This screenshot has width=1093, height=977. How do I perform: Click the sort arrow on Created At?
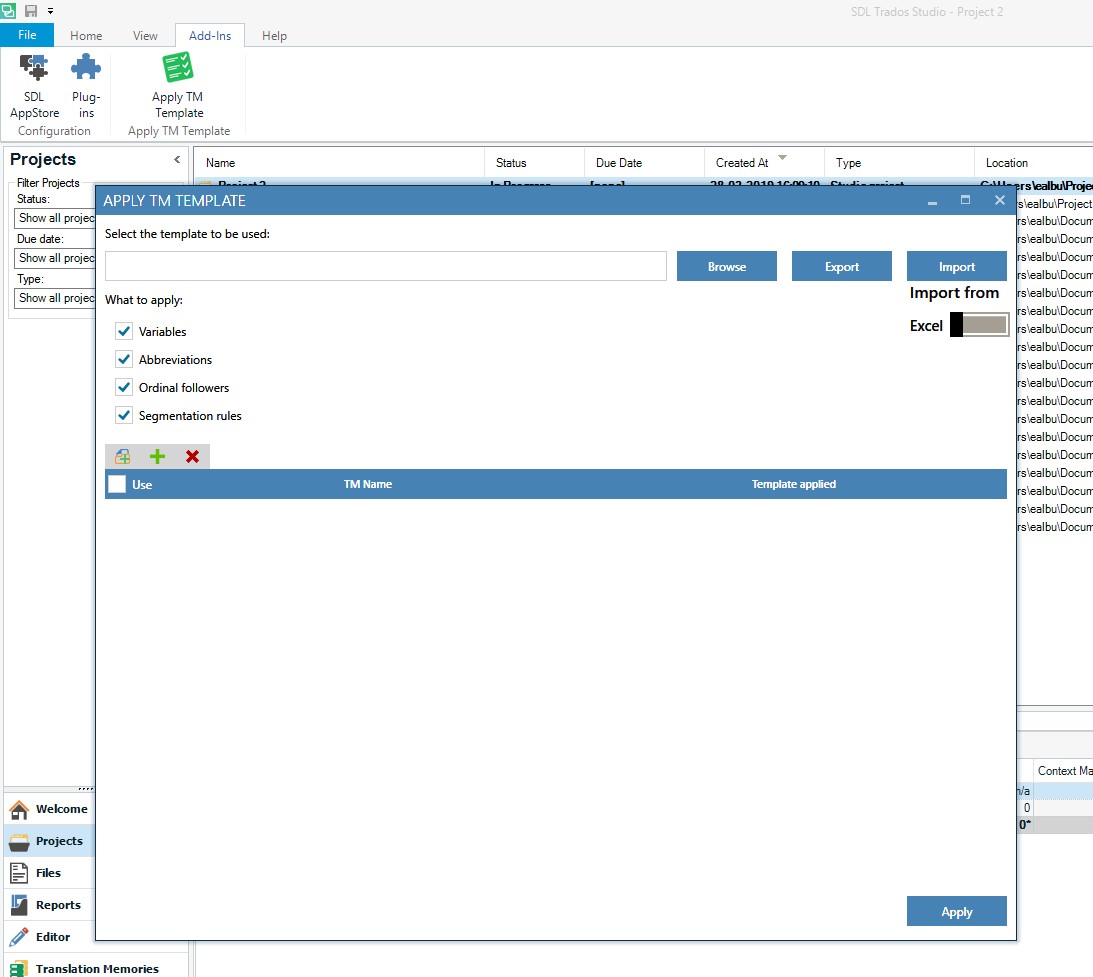pos(782,158)
